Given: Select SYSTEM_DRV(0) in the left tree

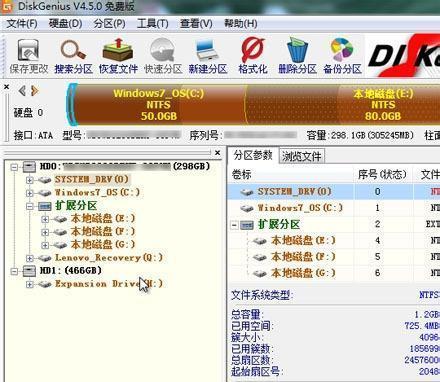Looking at the screenshot, I should tap(92, 179).
